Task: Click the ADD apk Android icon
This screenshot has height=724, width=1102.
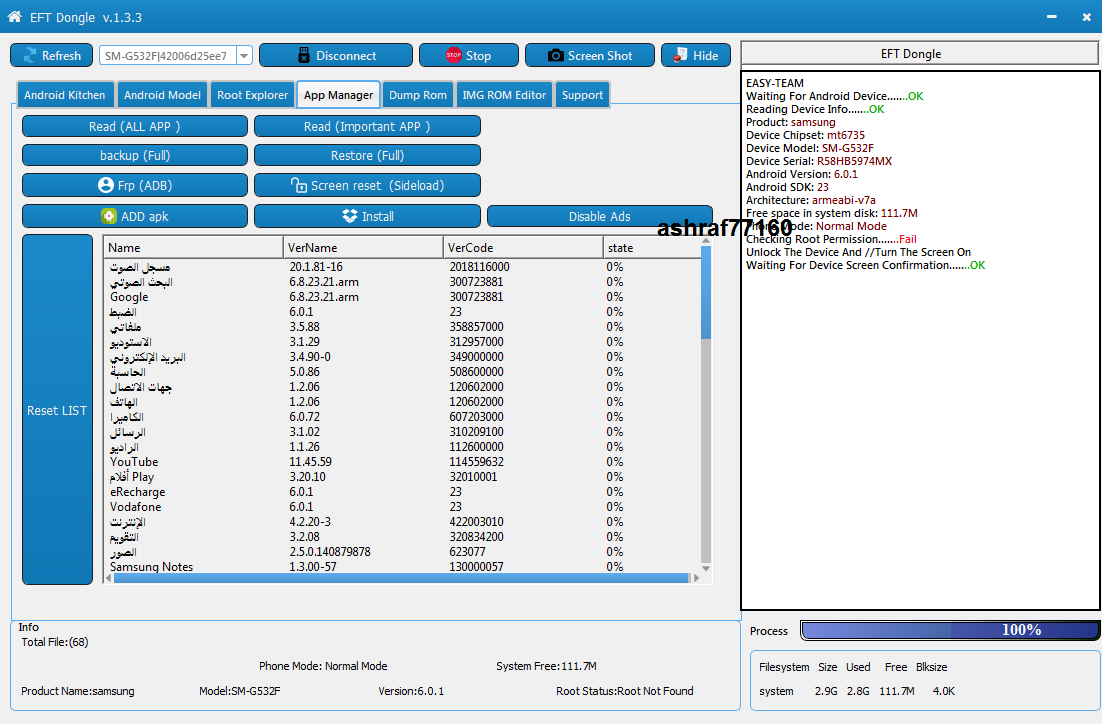Action: 108,216
